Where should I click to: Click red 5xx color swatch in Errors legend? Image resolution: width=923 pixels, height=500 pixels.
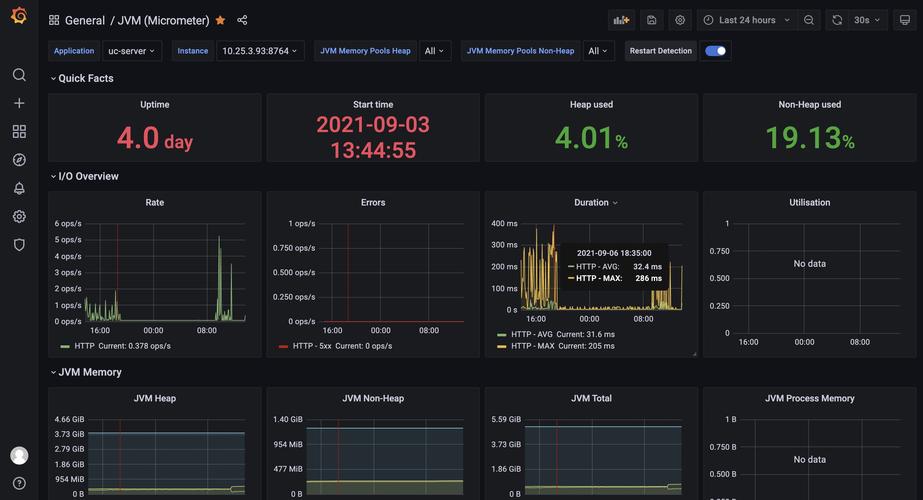283,346
